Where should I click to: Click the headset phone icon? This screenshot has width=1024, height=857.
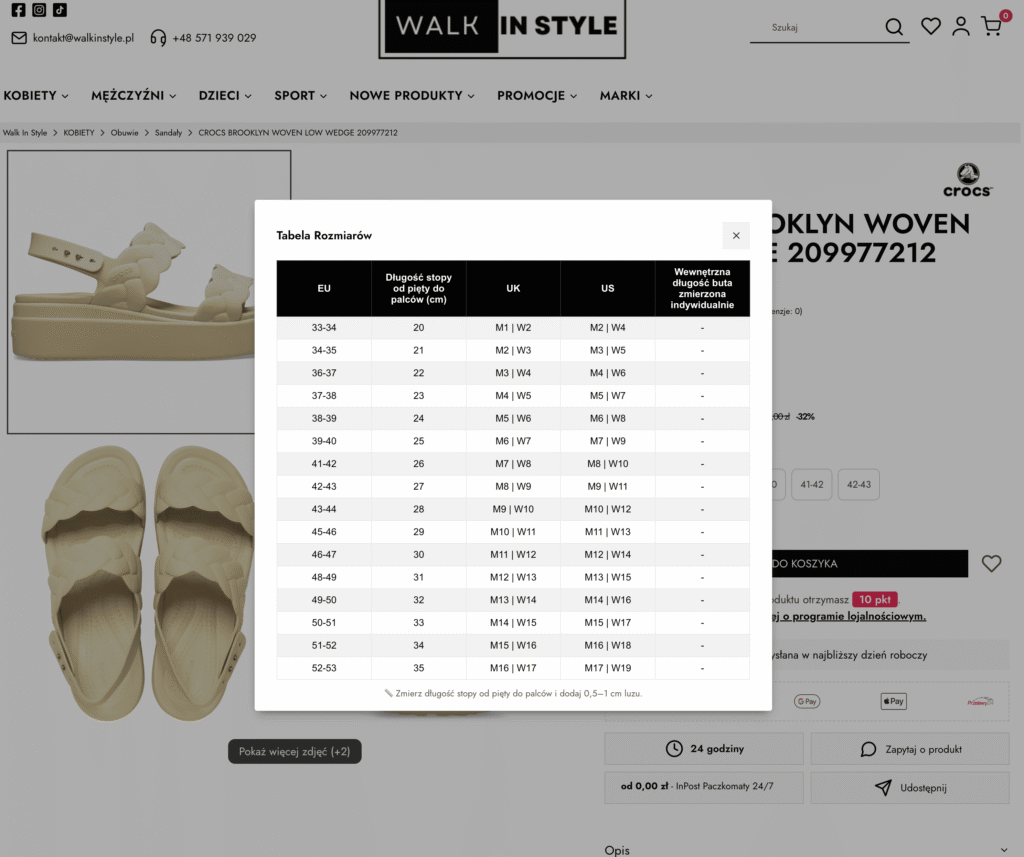[x=158, y=38]
